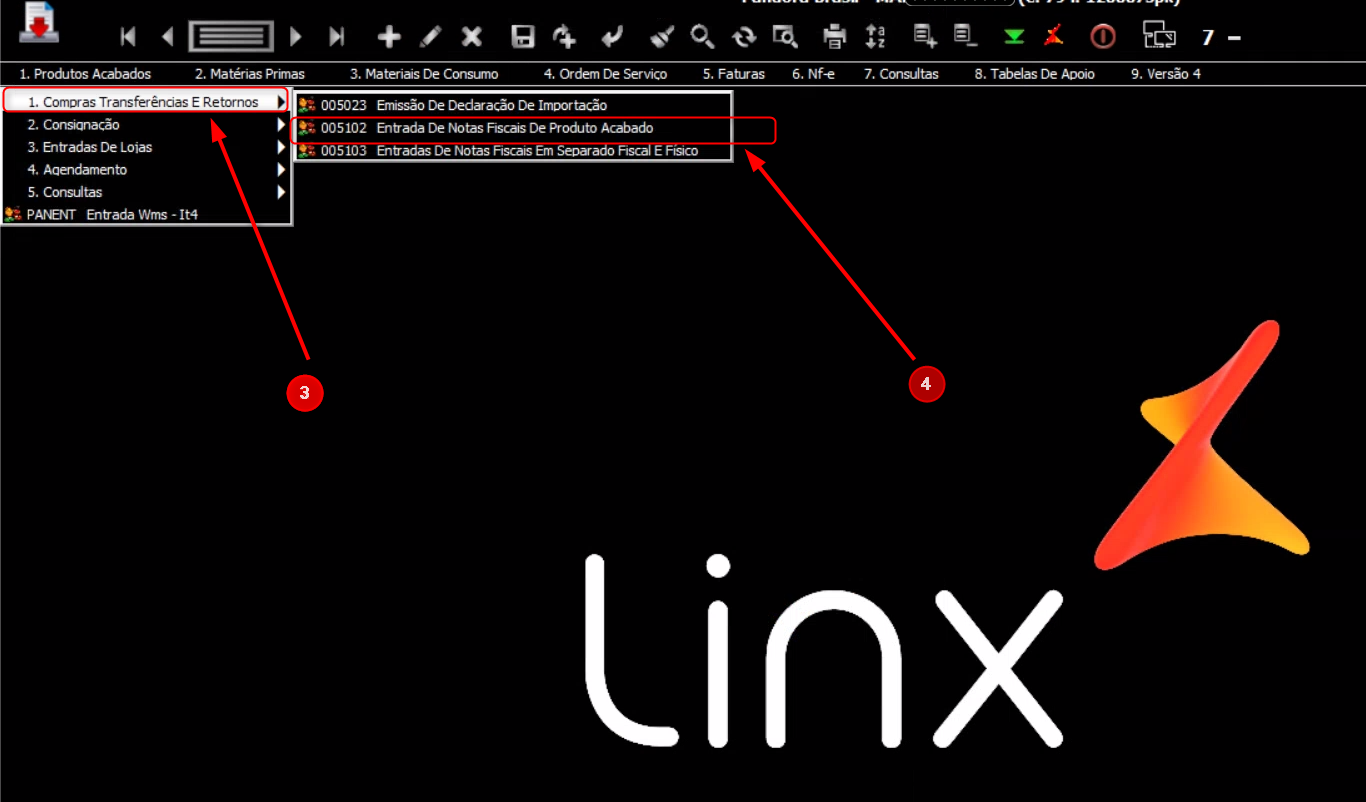Open the Versão 4 menu
The image size is (1366, 802).
[1166, 74]
